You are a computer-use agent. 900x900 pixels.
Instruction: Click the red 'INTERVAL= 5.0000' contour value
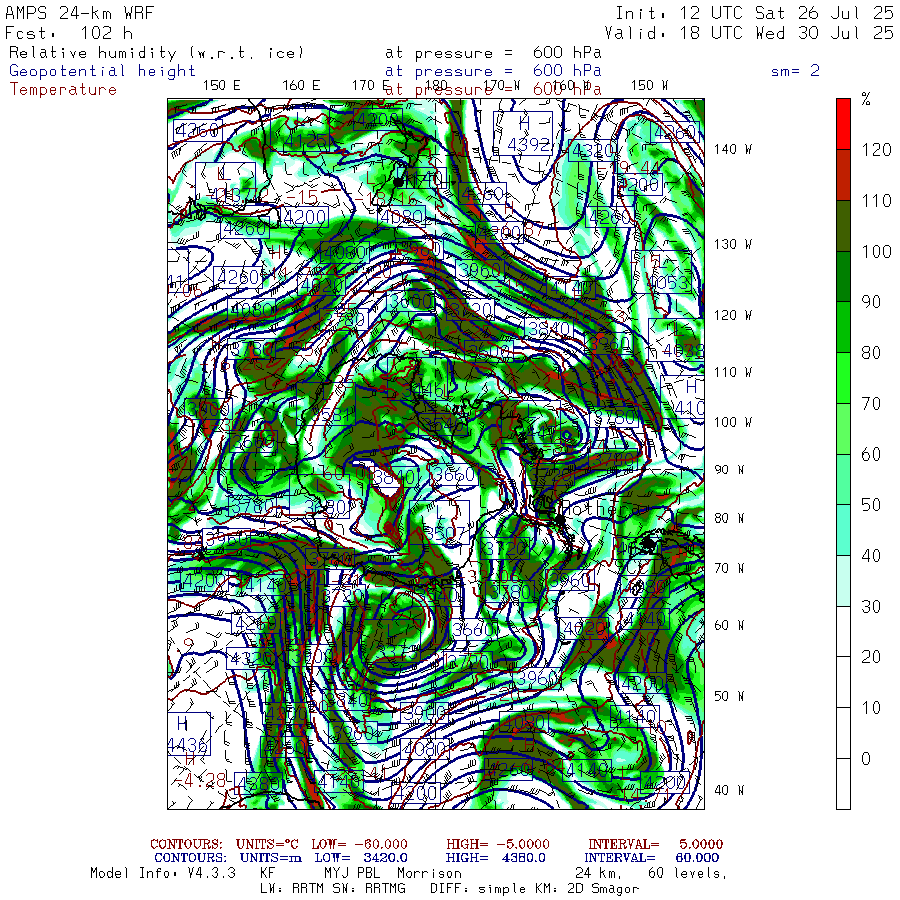[655, 844]
